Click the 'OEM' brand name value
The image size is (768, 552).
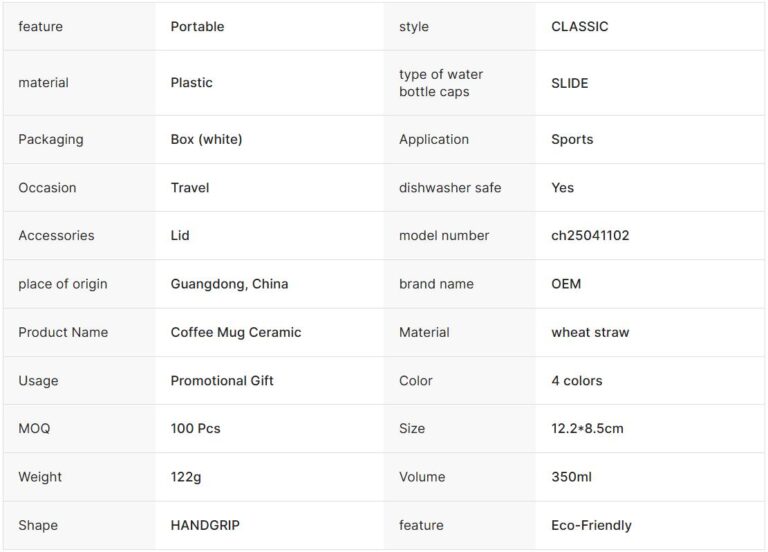[566, 284]
